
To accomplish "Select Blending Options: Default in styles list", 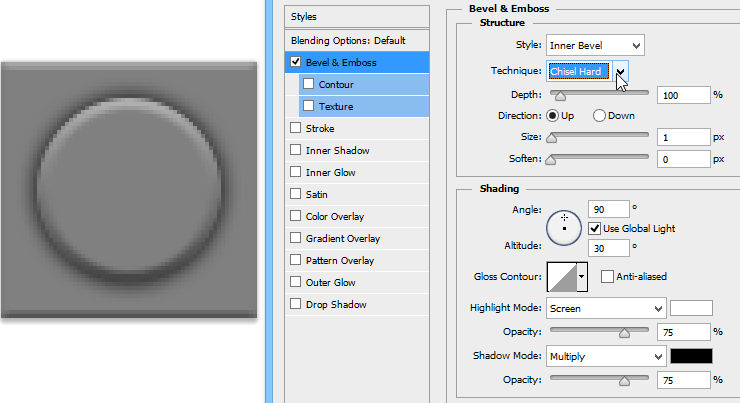I will coord(348,40).
